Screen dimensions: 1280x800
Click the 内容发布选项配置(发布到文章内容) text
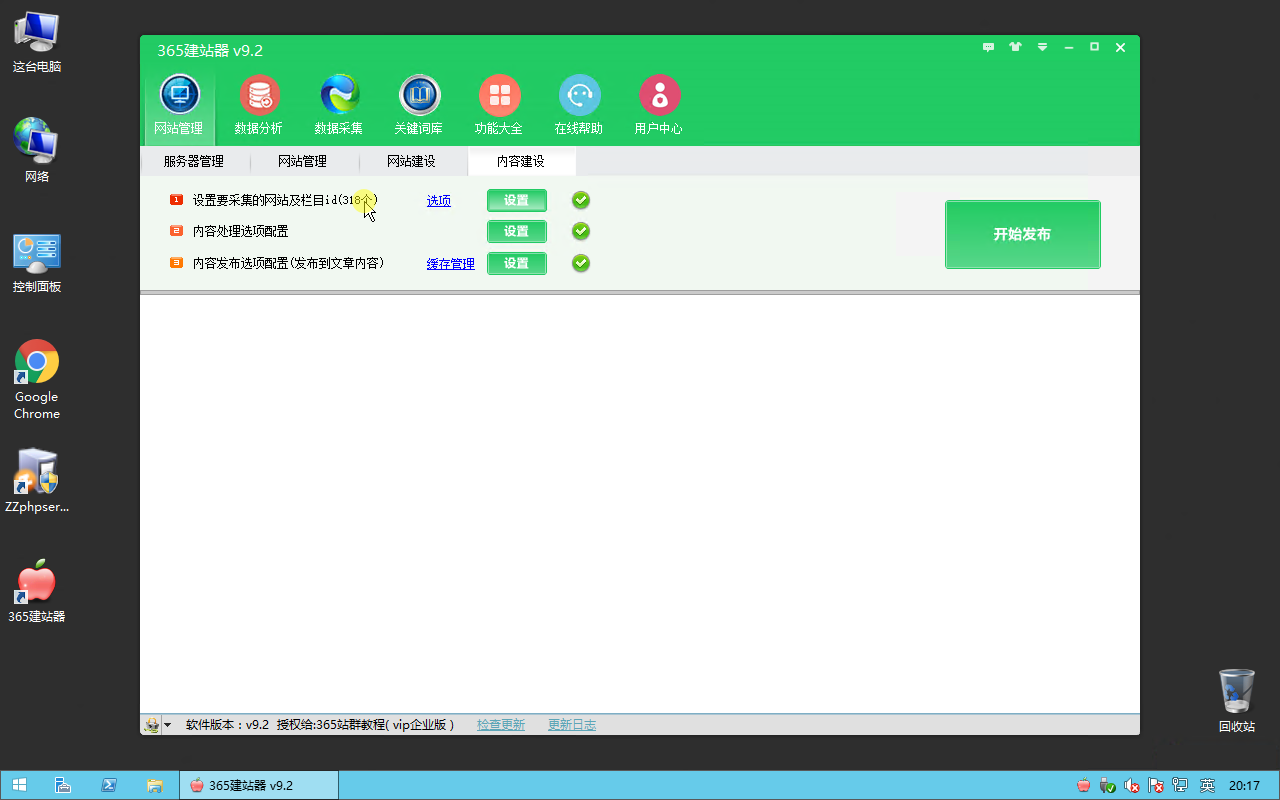click(x=289, y=263)
